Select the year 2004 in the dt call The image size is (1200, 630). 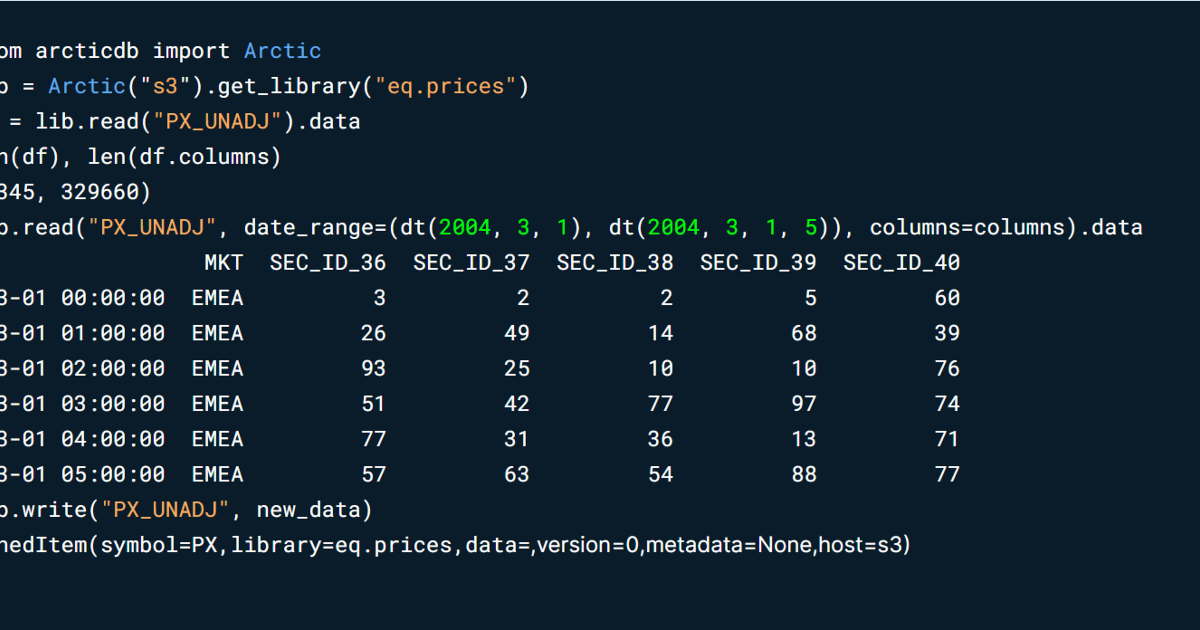[464, 227]
